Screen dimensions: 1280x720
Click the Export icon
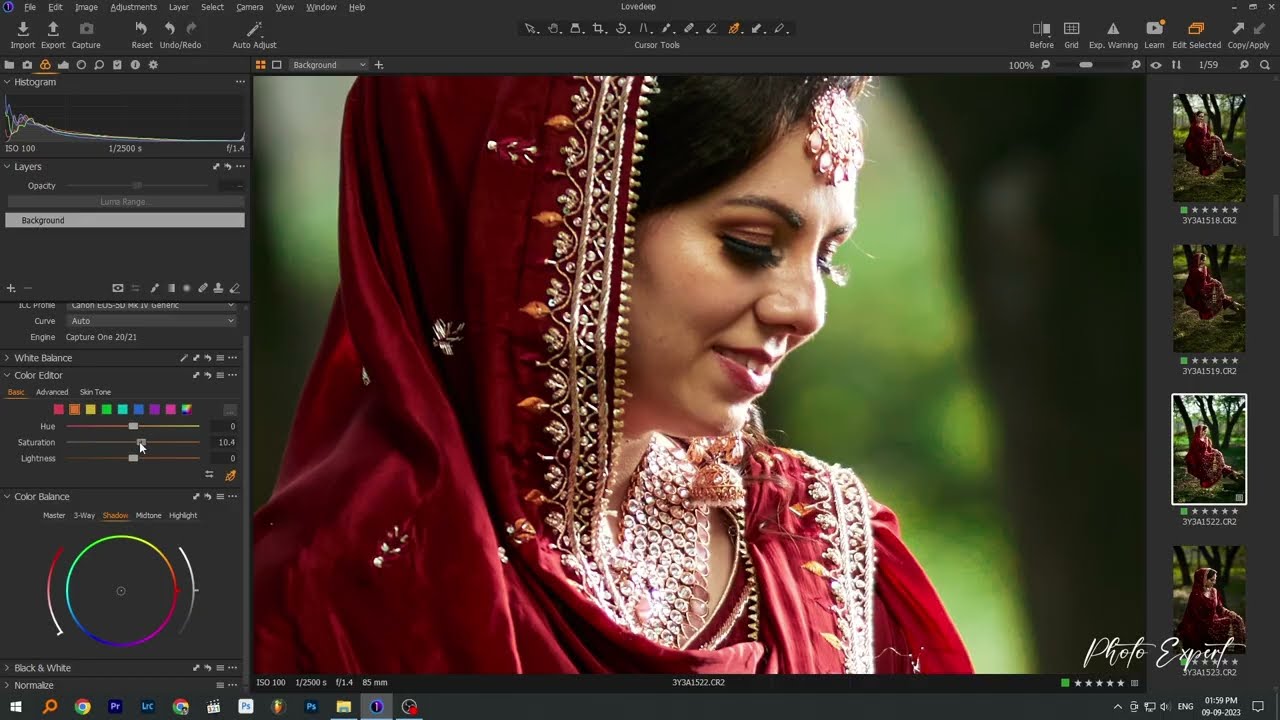coord(53,29)
